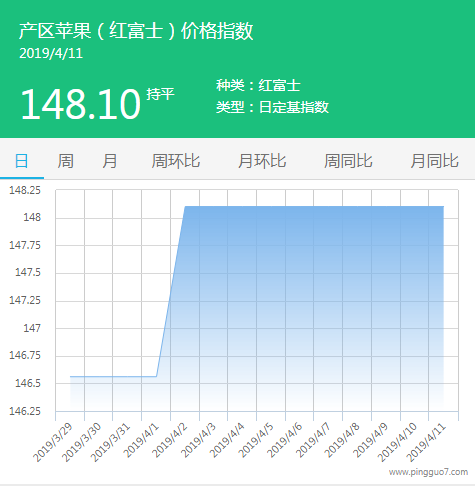Click the 种类：红富士 category text
475x486 pixels.
pos(258,85)
